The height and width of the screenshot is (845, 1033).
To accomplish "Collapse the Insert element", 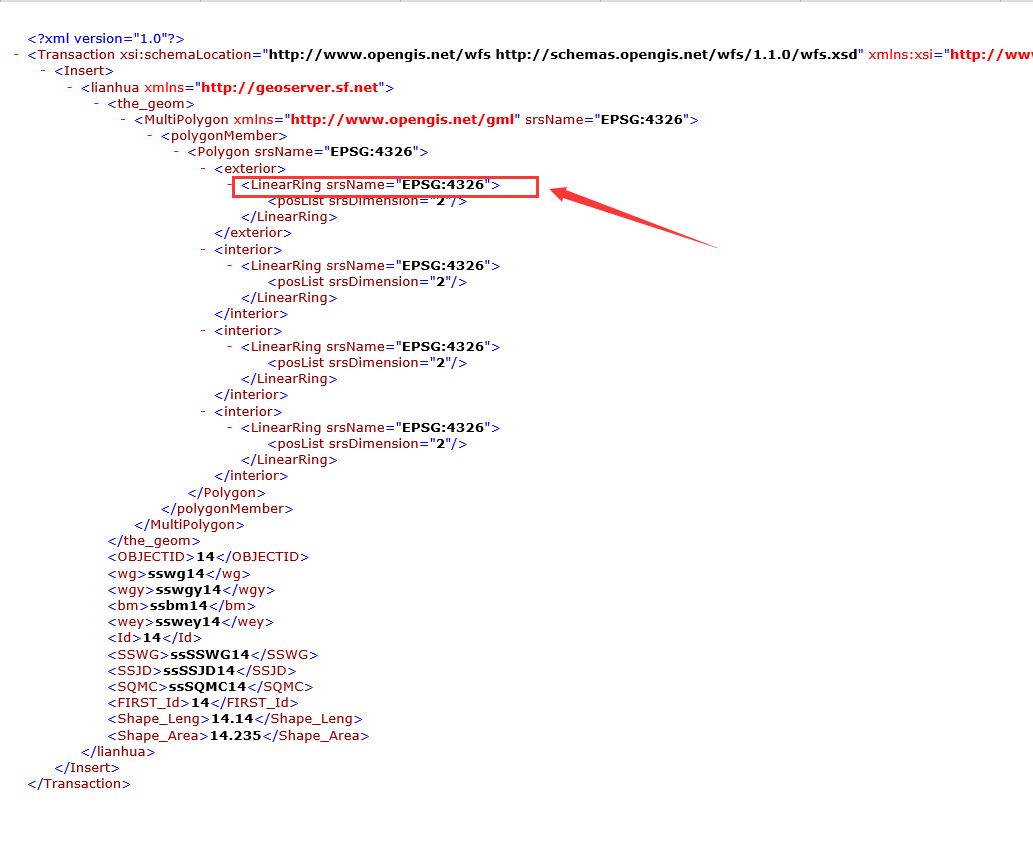I will [43, 70].
